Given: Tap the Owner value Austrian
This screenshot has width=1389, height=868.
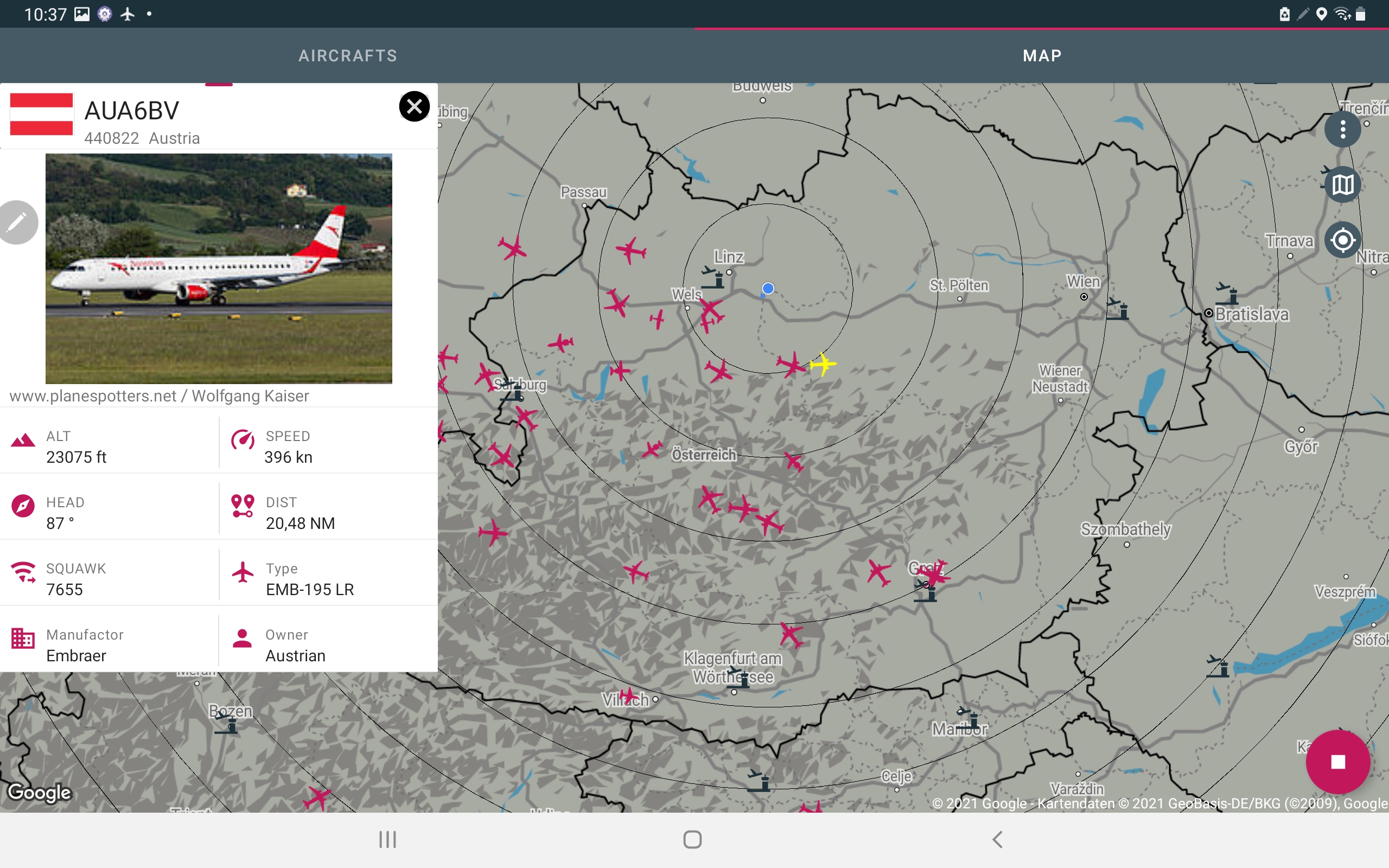Looking at the screenshot, I should pyautogui.click(x=295, y=655).
